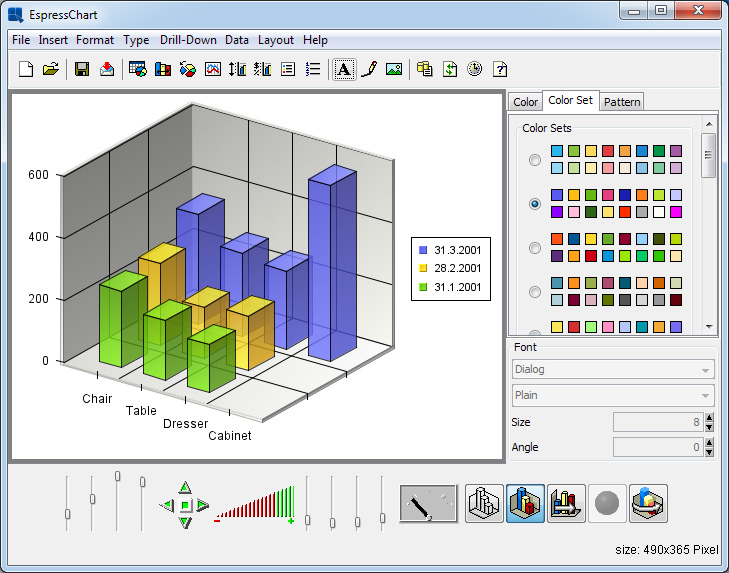Viewport: 729px width, 573px height.
Task: Click the cyan swatch in the first color set
Action: (557, 151)
